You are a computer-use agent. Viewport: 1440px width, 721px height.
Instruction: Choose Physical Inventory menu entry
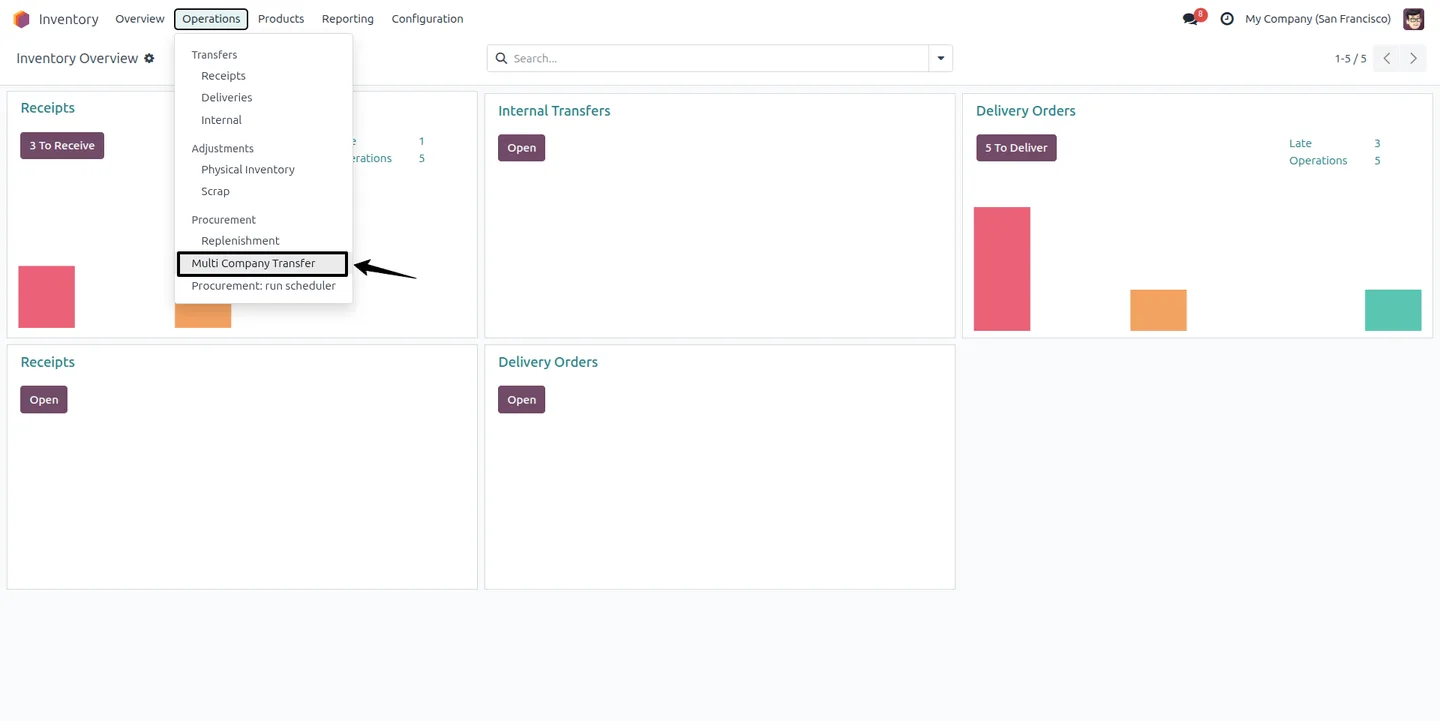(247, 170)
